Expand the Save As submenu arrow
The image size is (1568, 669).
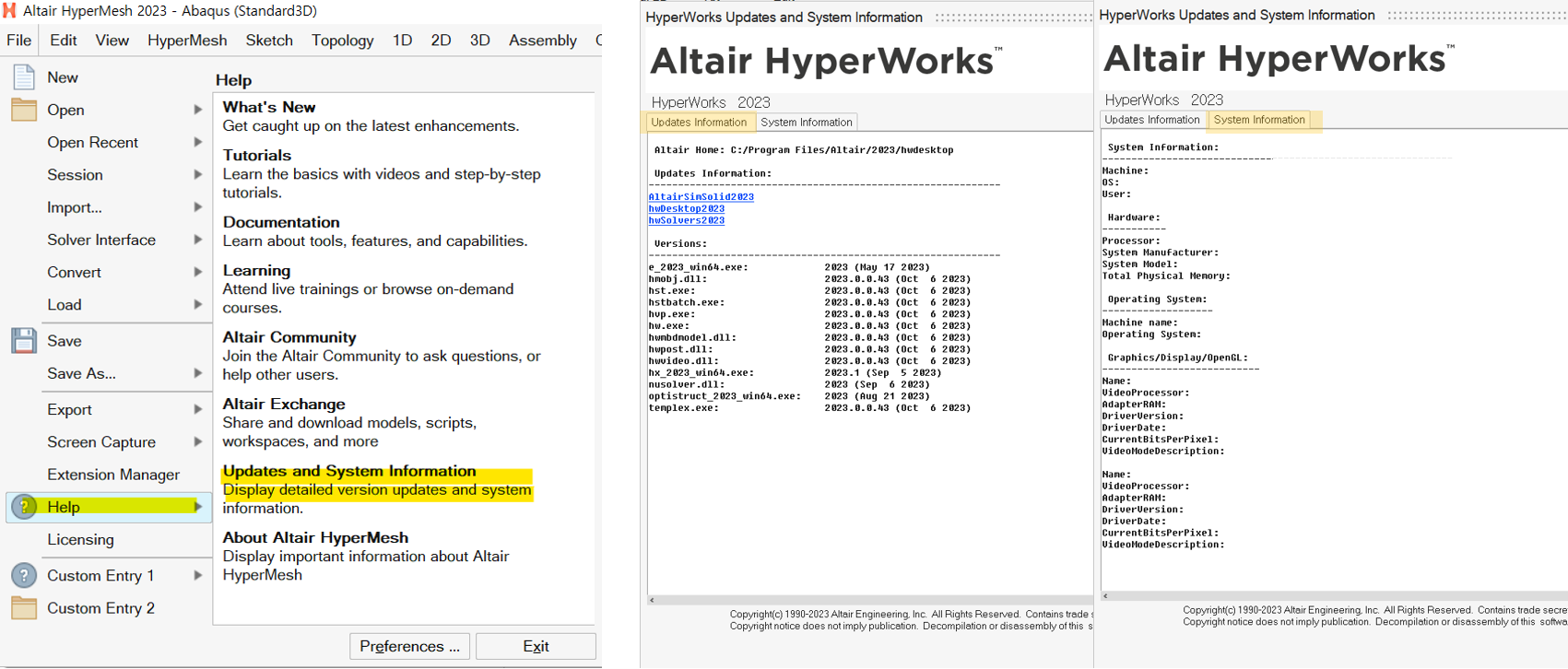pos(197,373)
